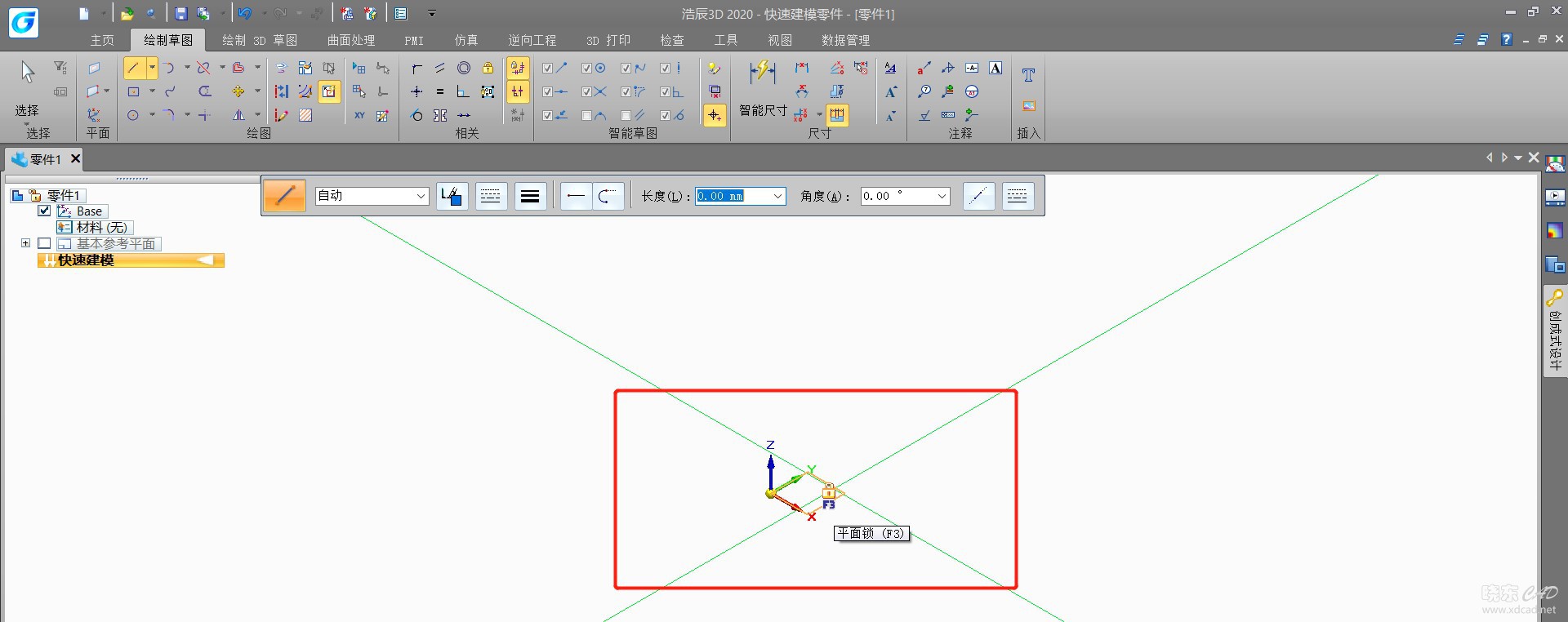The image size is (1568, 622).
Task: Activate the Lock constraint padlock icon
Action: pyautogui.click(x=488, y=68)
